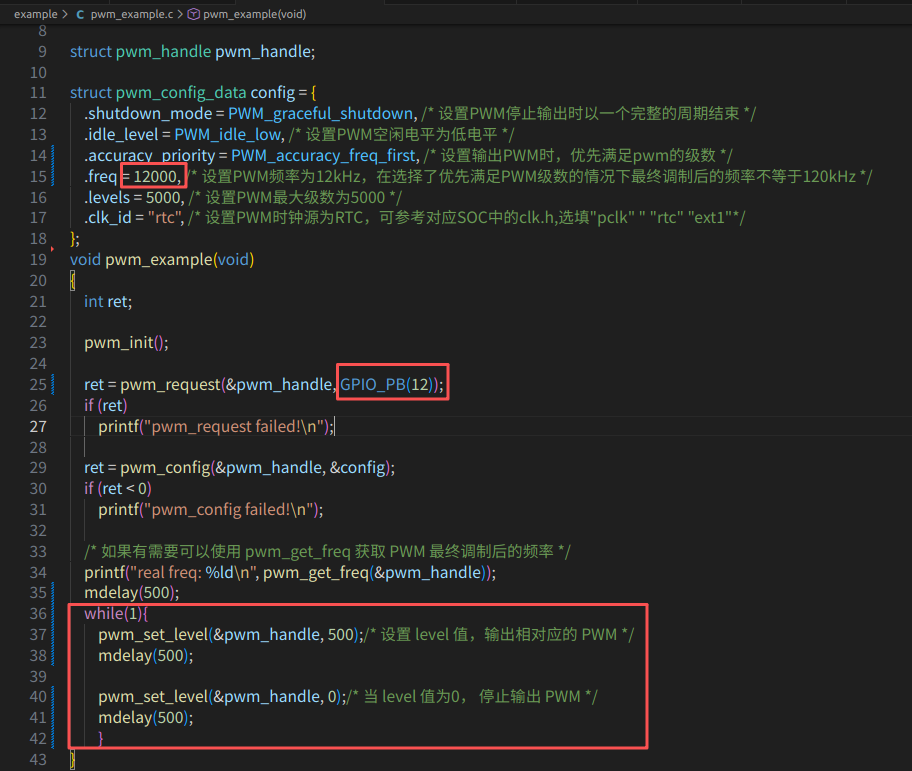The image size is (912, 771).
Task: Click PWM_graceful_shutdown enum value
Action: (320, 113)
